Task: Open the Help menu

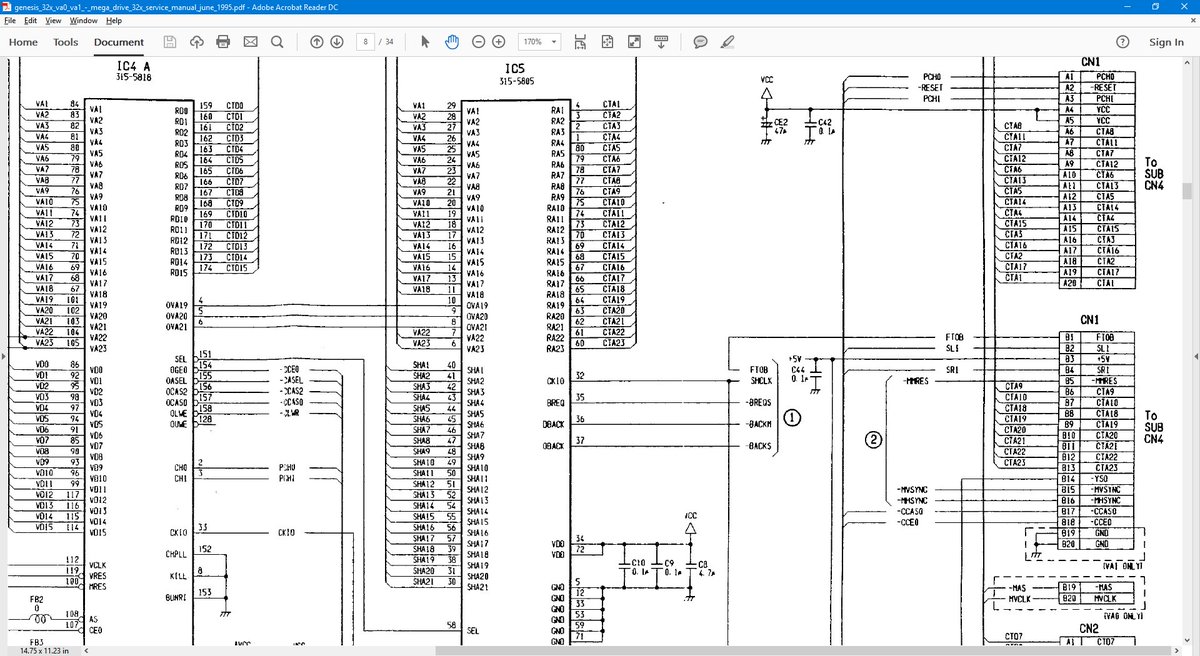Action: (x=114, y=20)
